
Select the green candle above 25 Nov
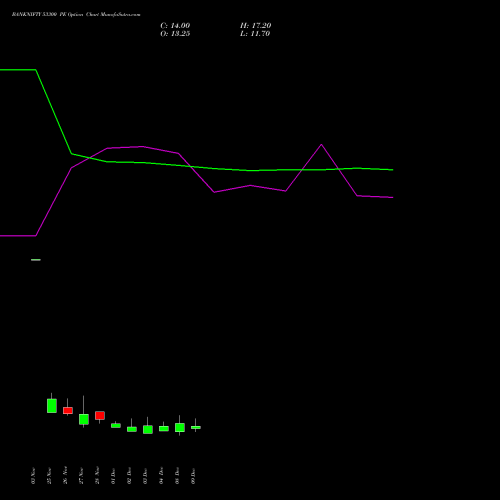(x=52, y=406)
